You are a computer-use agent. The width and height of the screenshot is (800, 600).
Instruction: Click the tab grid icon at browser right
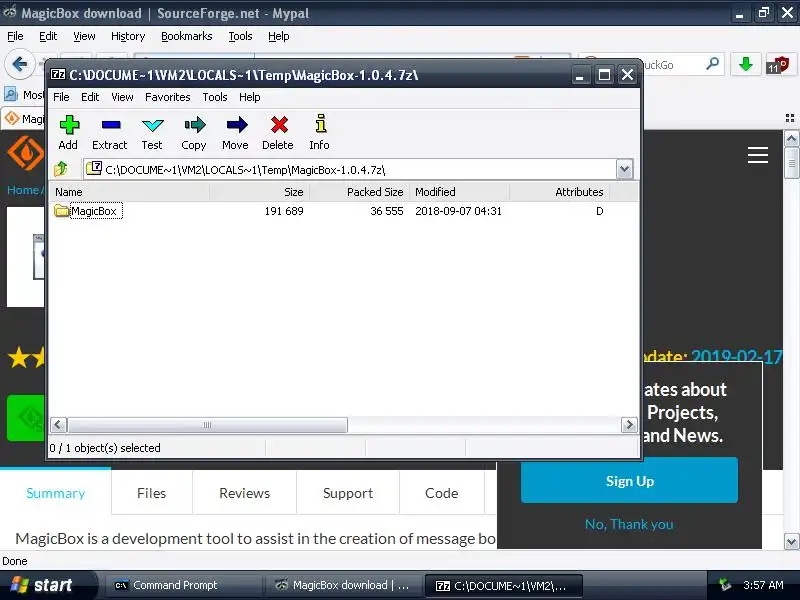(x=790, y=118)
